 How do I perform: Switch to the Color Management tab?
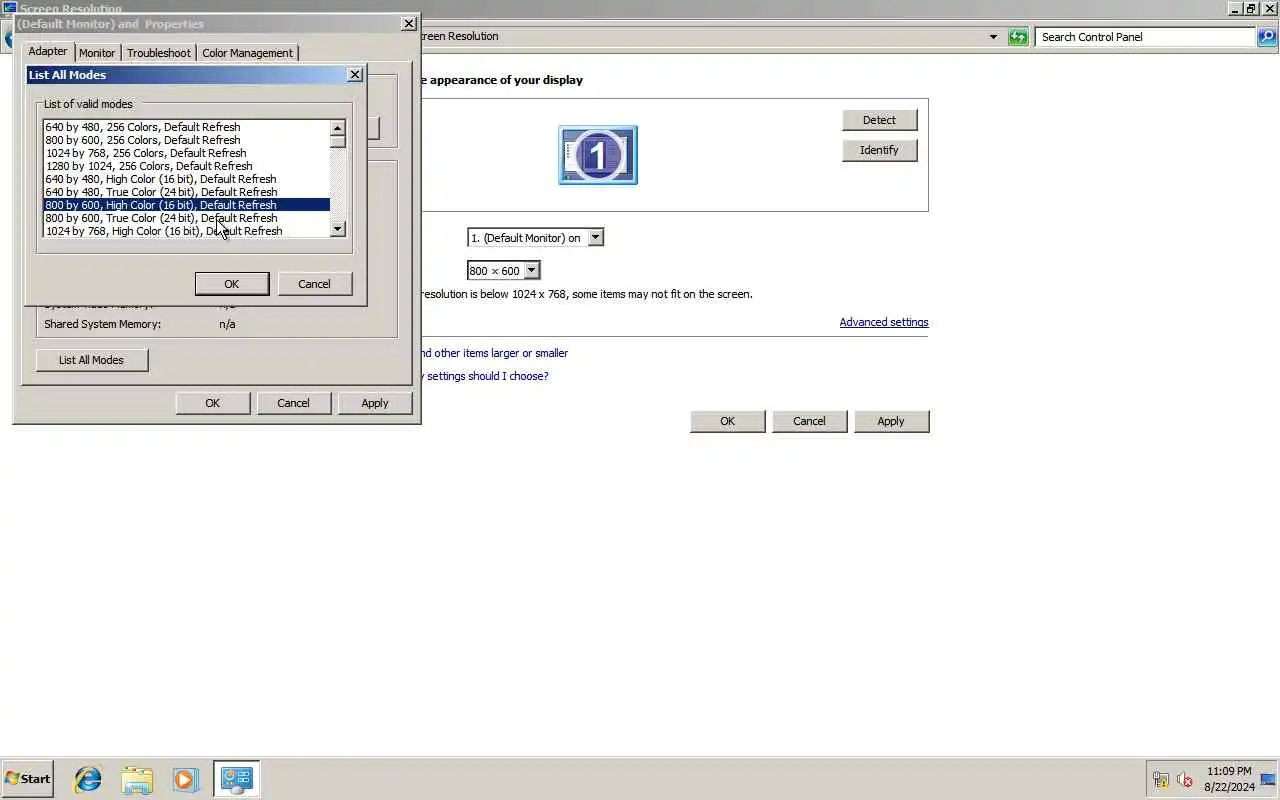click(x=247, y=53)
